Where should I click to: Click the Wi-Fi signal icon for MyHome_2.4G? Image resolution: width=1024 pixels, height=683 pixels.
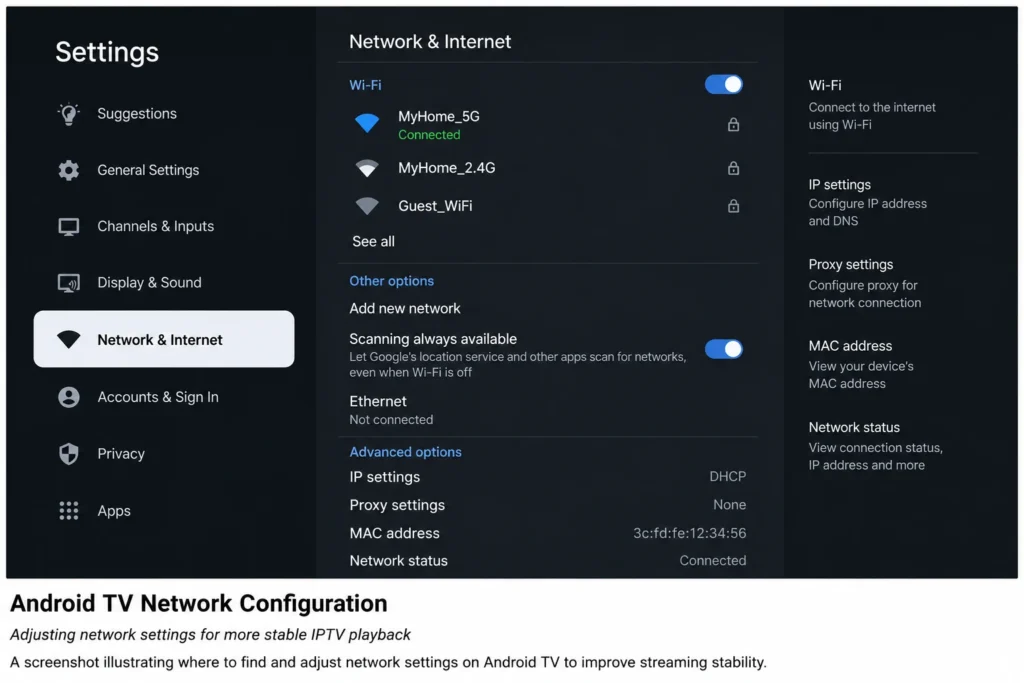point(367,168)
